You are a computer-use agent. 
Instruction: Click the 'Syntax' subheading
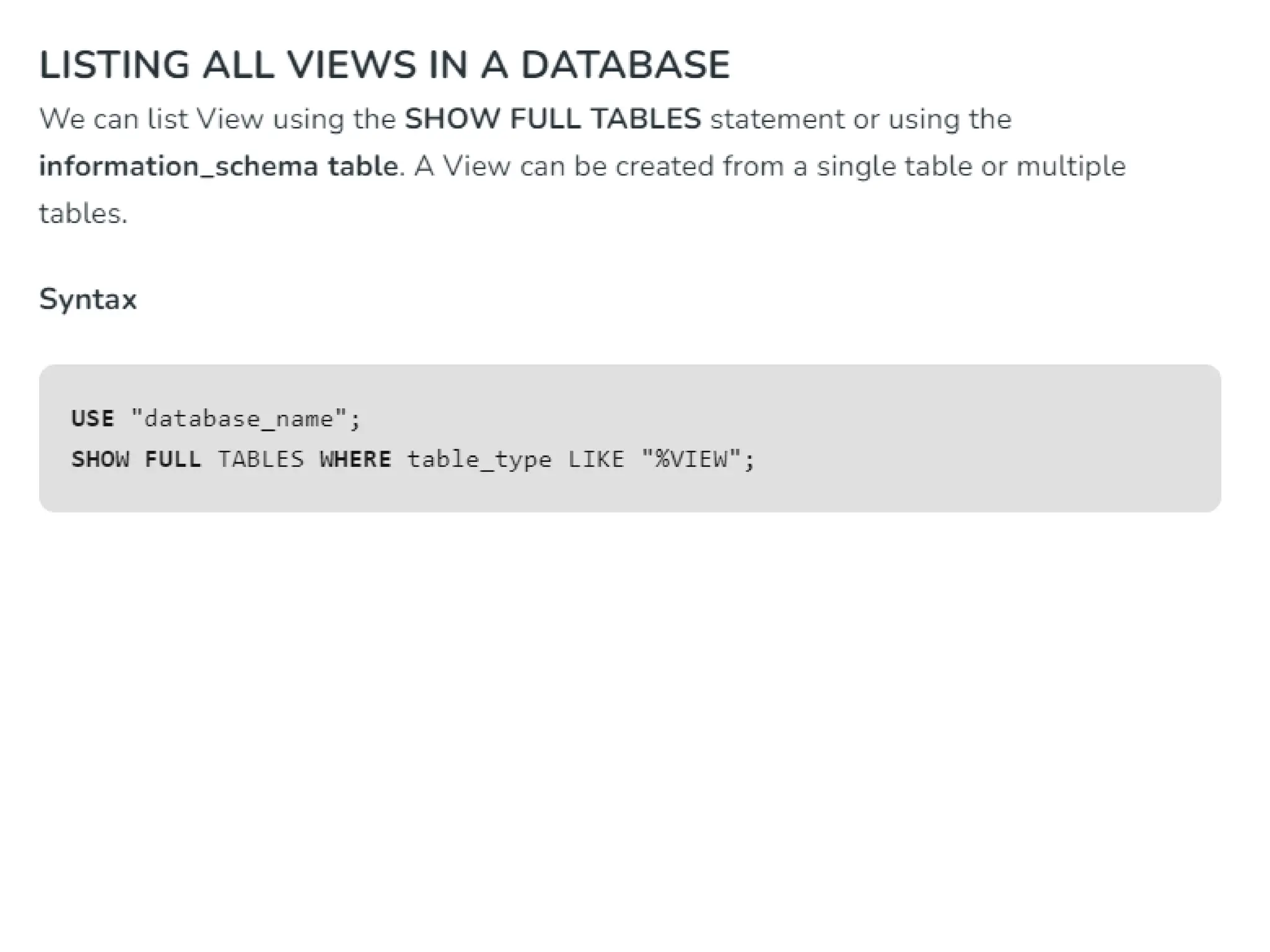point(88,300)
